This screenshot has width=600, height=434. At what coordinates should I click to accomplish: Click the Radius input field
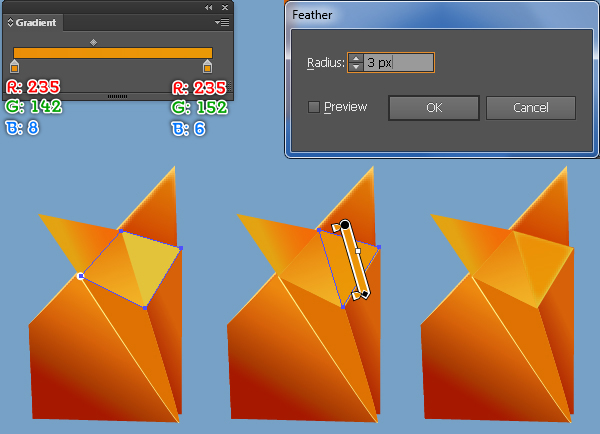(x=399, y=62)
